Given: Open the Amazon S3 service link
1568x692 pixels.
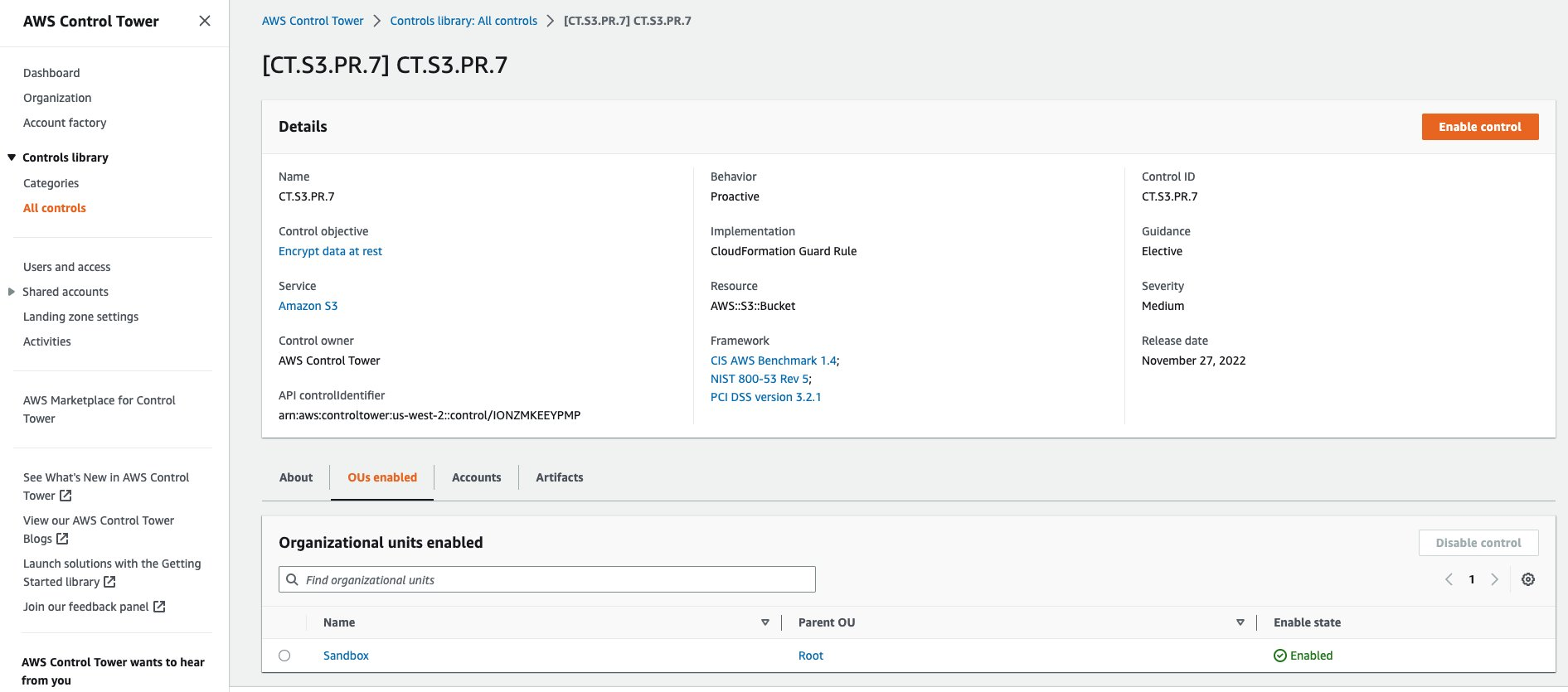Looking at the screenshot, I should pos(308,306).
